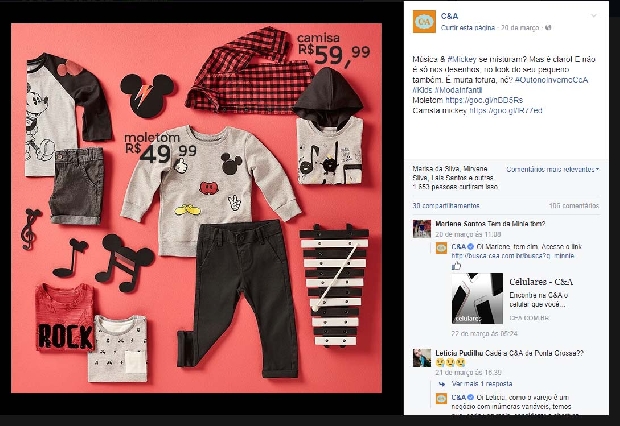Open the #Mickey hashtag

461,59
